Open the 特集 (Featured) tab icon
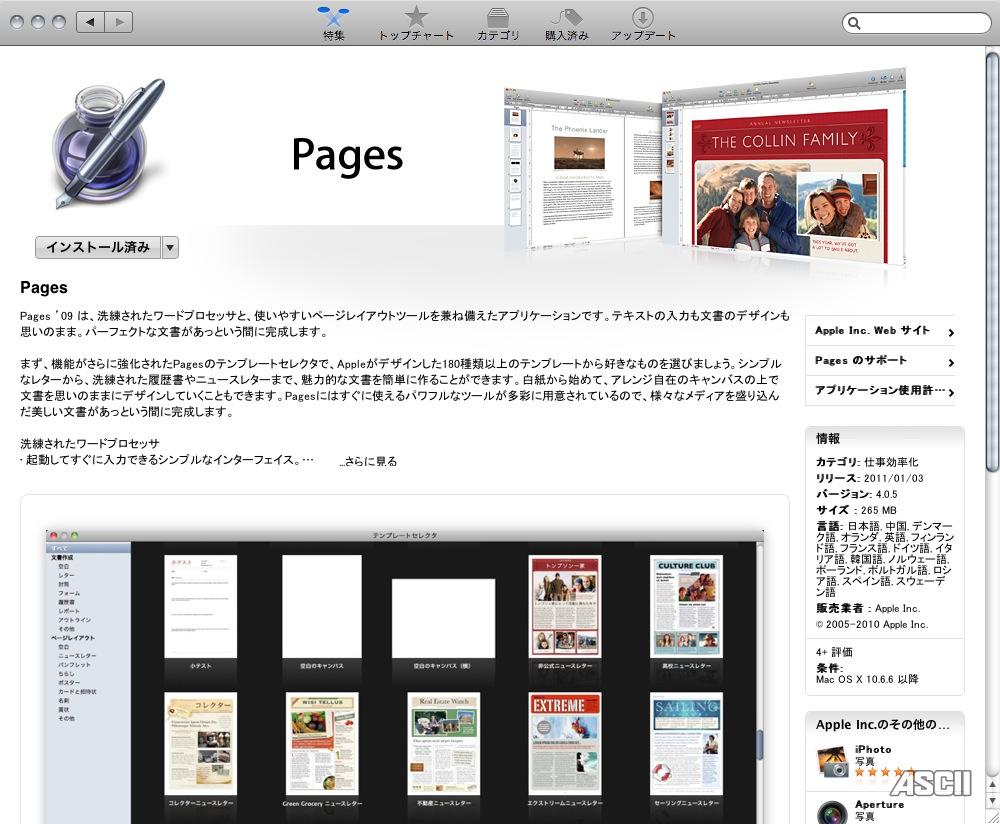1000x824 pixels. (333, 17)
